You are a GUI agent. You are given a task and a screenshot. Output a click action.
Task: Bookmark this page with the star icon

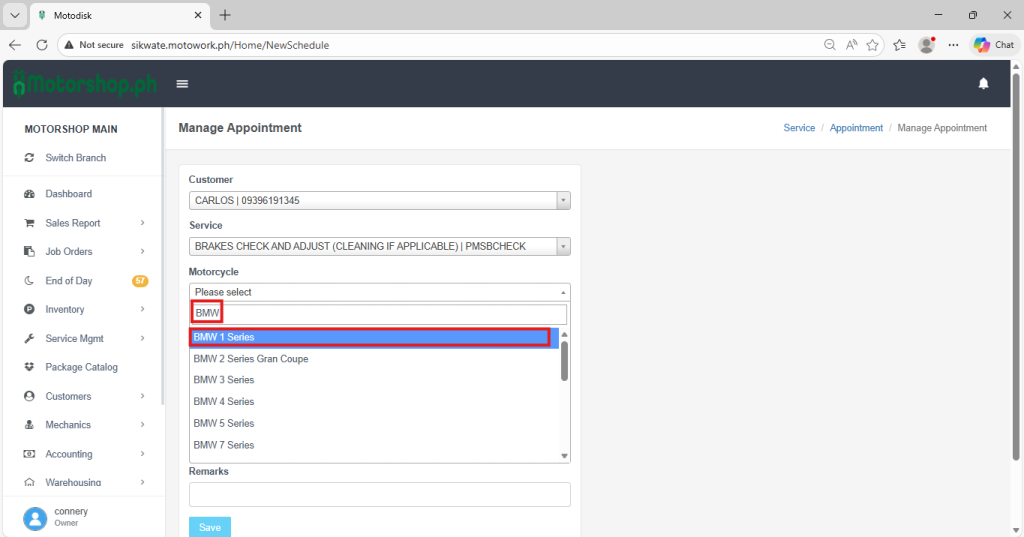pos(873,45)
